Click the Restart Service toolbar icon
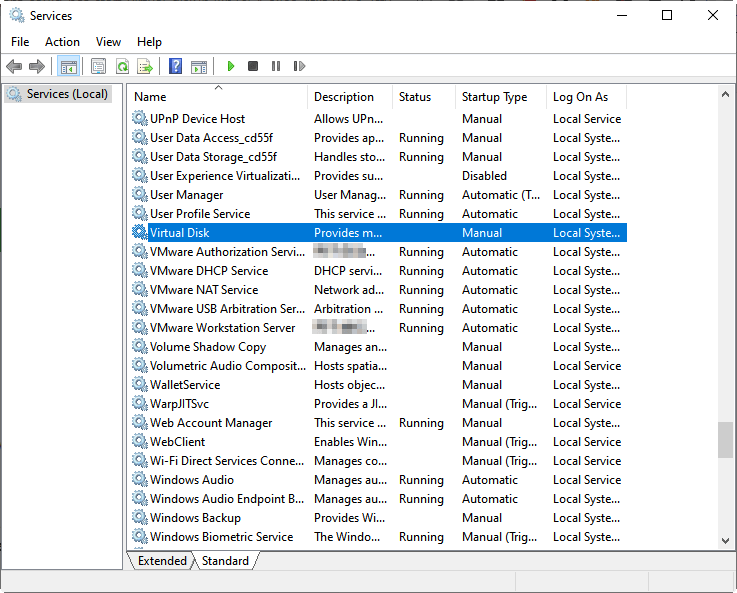 299,67
